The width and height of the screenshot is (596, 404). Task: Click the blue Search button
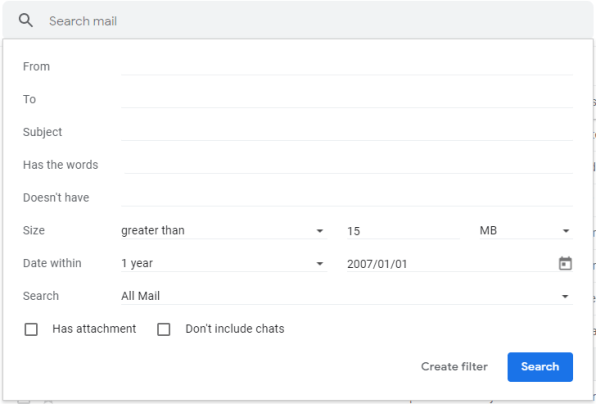540,367
